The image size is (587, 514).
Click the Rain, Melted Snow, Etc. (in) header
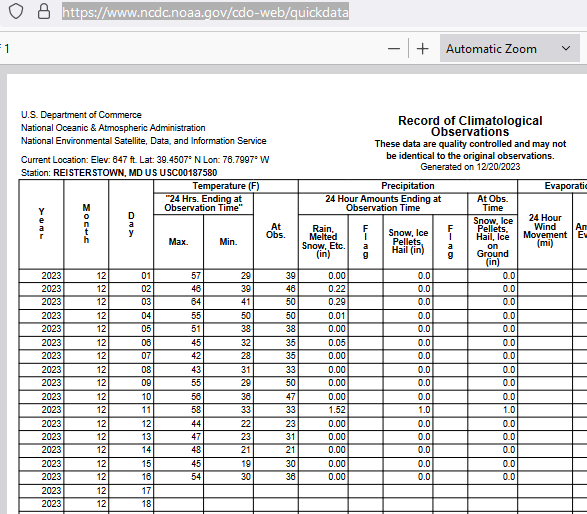click(x=323, y=241)
